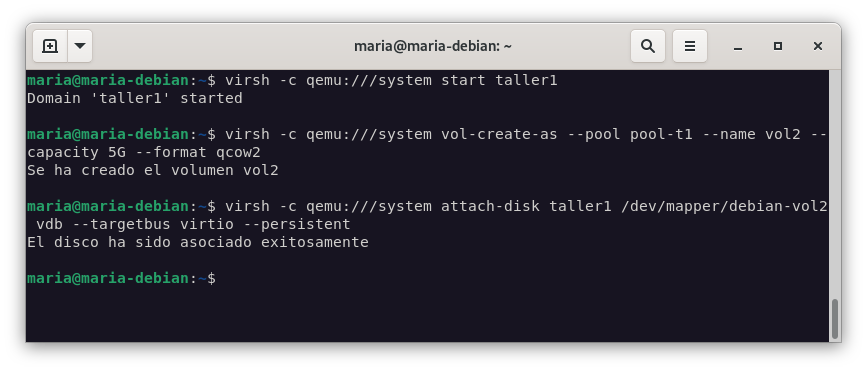Open the hamburger menu
The width and height of the screenshot is (867, 371).
[690, 46]
